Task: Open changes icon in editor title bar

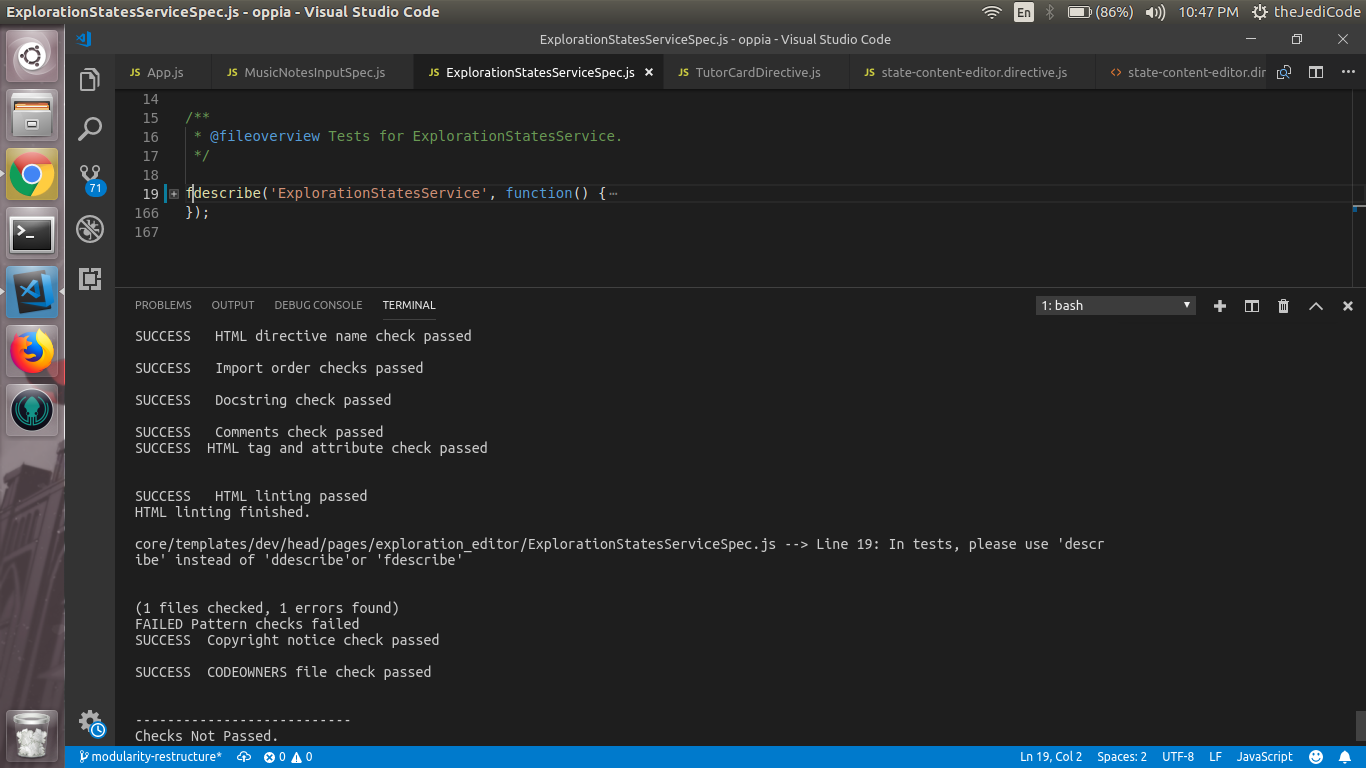Action: [x=1284, y=72]
